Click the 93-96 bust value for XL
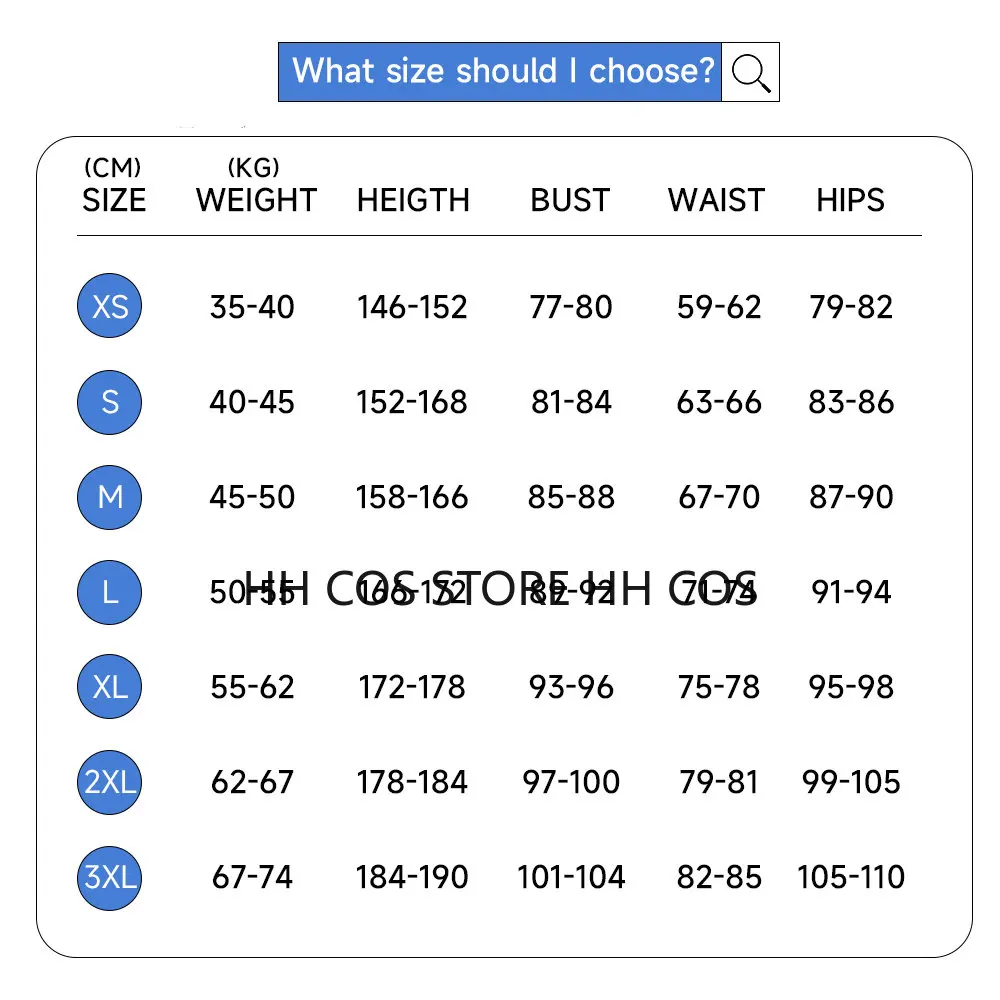The image size is (1000, 1000). point(571,687)
